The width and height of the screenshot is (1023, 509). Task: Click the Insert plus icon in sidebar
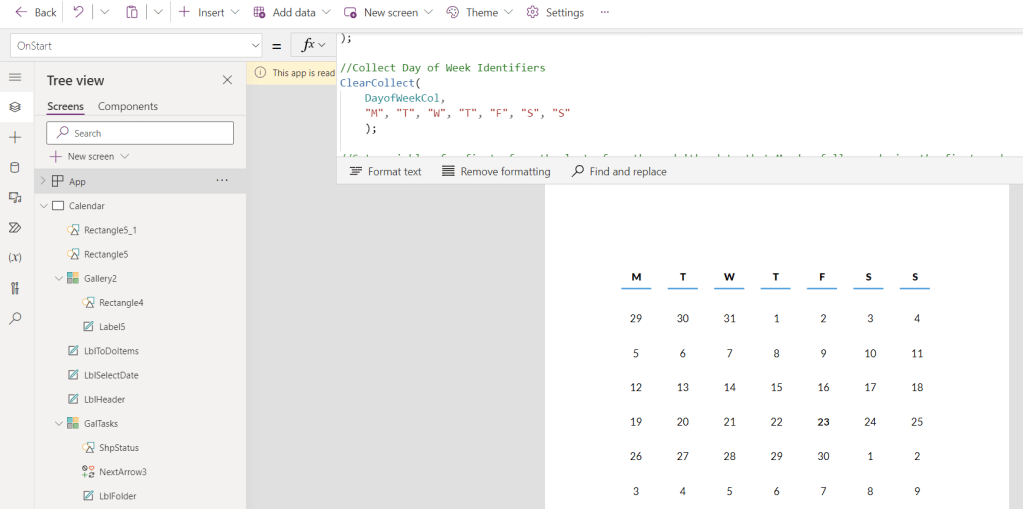tap(15, 137)
